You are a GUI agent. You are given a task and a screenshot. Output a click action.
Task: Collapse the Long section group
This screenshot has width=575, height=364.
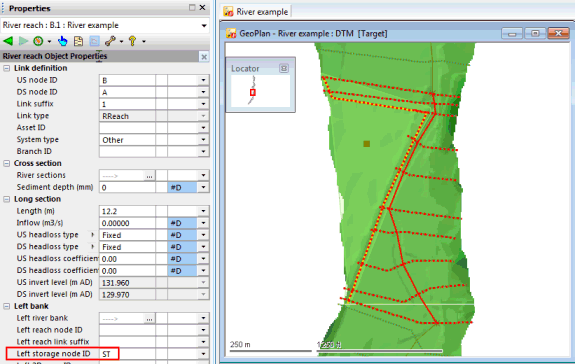click(7, 199)
